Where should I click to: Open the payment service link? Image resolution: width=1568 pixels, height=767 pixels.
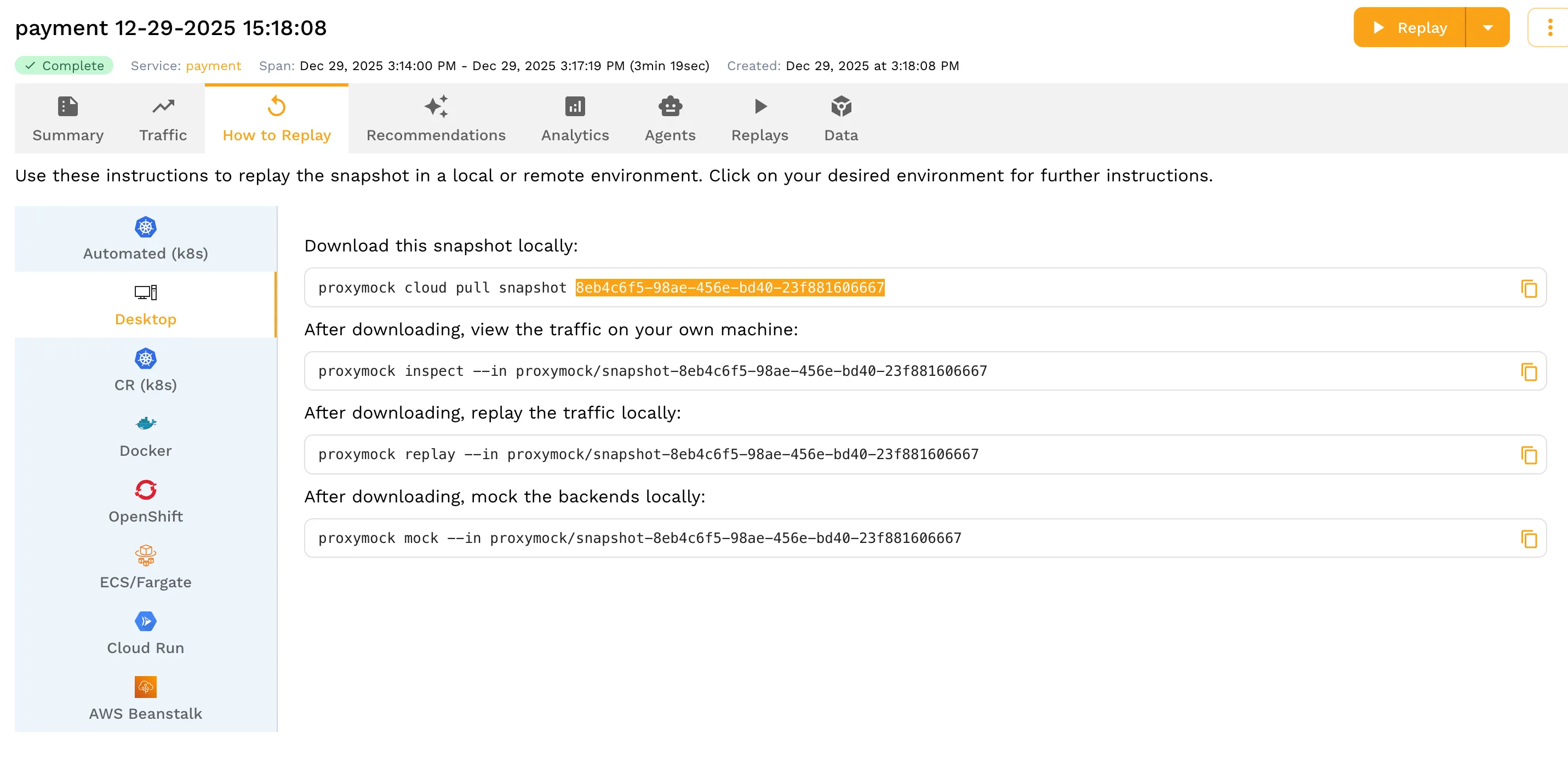point(213,66)
